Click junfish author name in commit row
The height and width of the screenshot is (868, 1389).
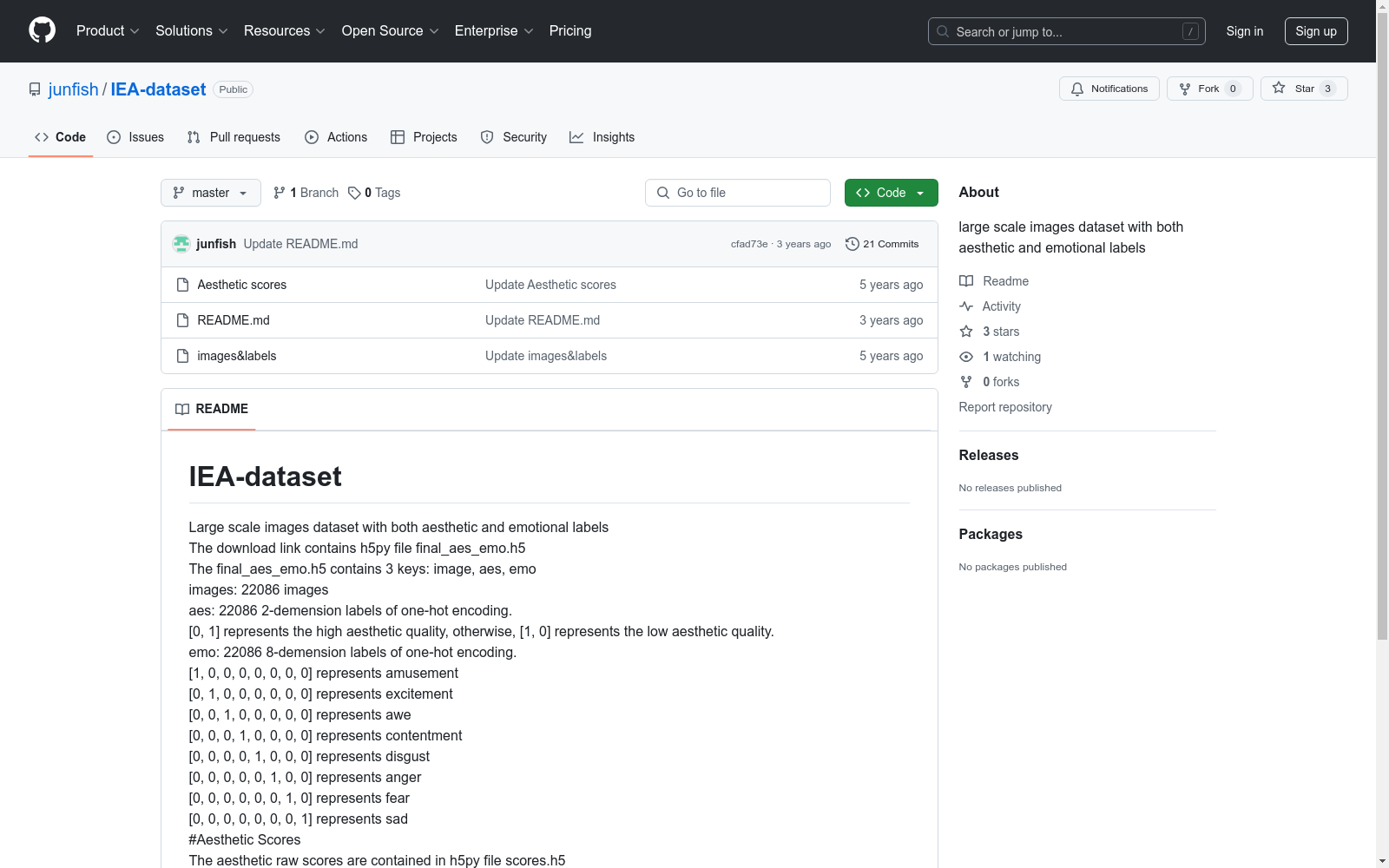point(216,244)
